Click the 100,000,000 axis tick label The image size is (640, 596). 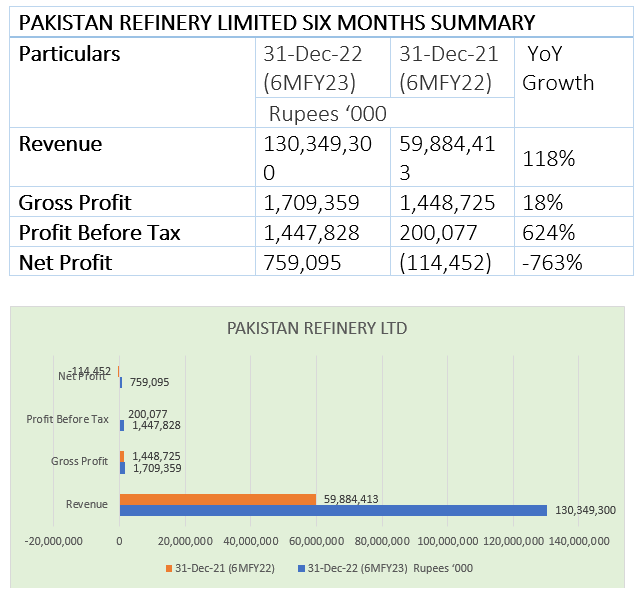pyautogui.click(x=448, y=541)
